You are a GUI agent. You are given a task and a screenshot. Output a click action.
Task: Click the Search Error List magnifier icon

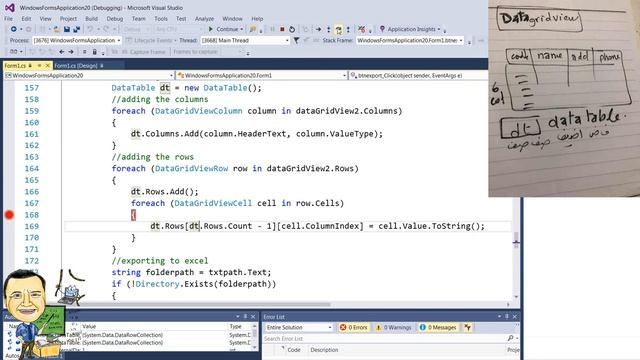(510, 338)
